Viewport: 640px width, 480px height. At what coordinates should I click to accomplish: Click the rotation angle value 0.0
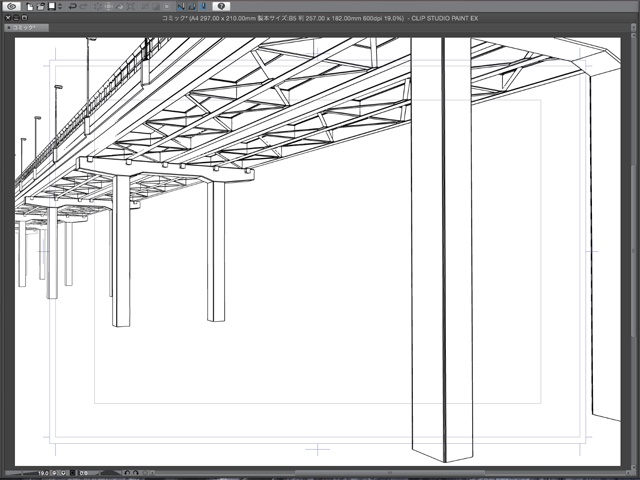tap(84, 473)
